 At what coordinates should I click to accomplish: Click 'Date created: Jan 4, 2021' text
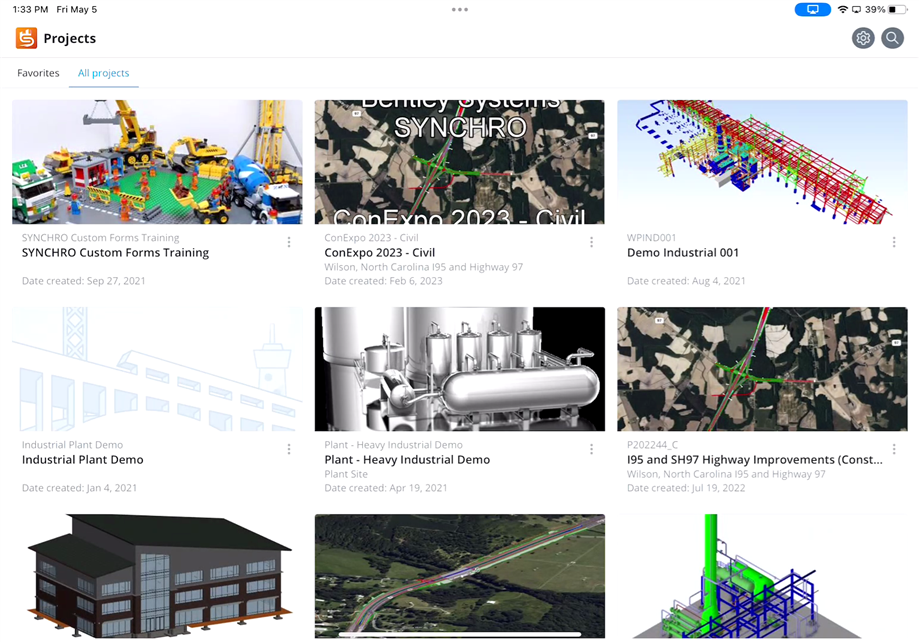80,488
